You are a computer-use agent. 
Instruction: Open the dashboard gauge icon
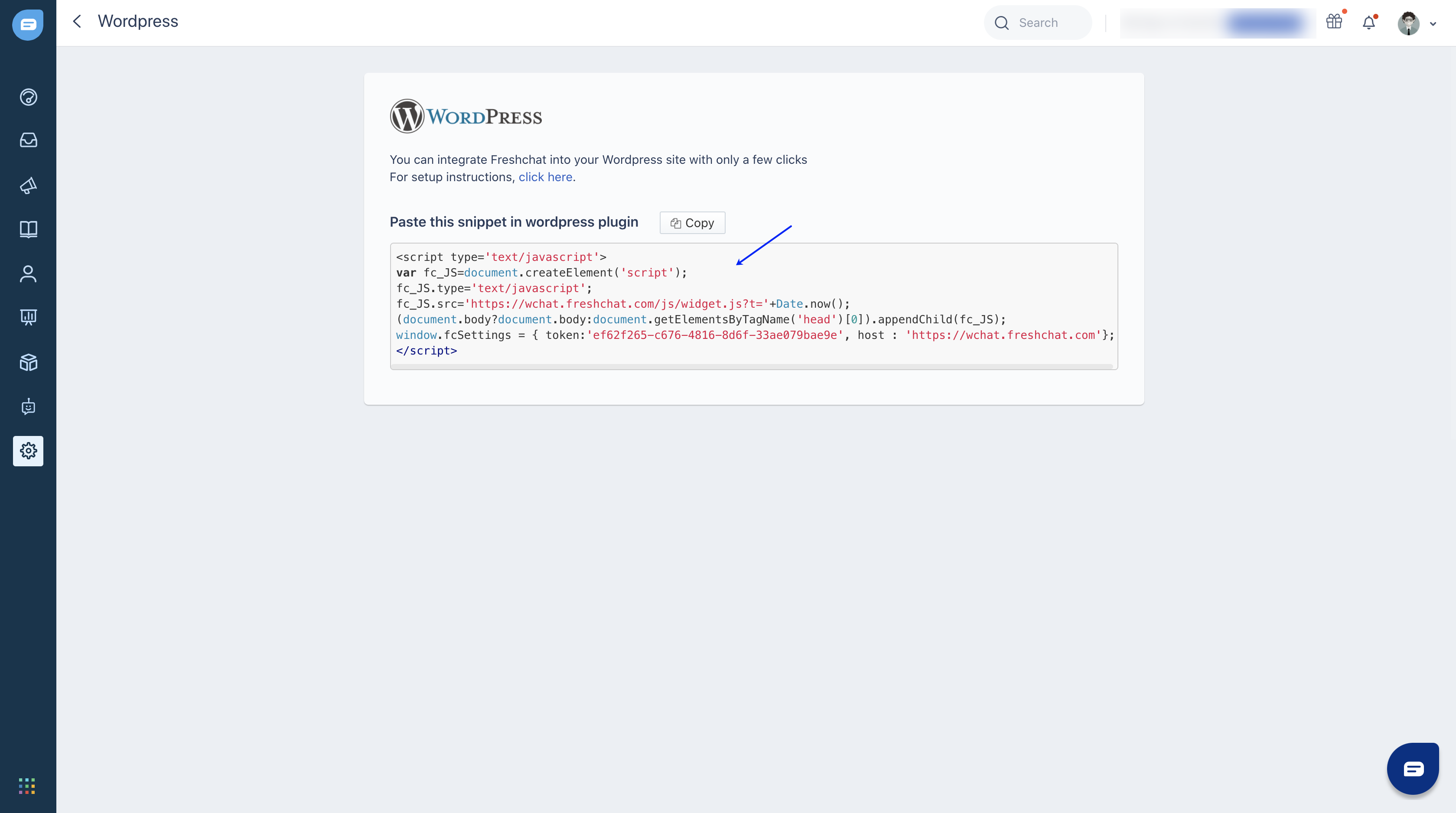tap(28, 97)
